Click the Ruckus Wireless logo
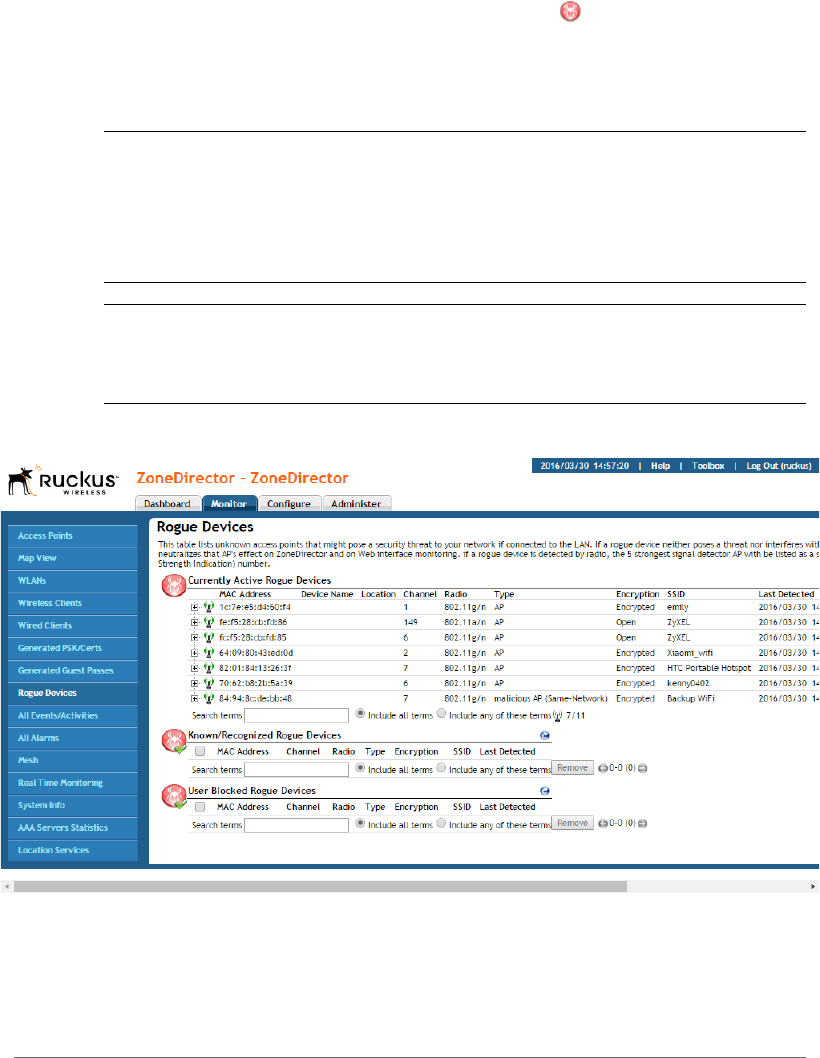 pos(63,480)
